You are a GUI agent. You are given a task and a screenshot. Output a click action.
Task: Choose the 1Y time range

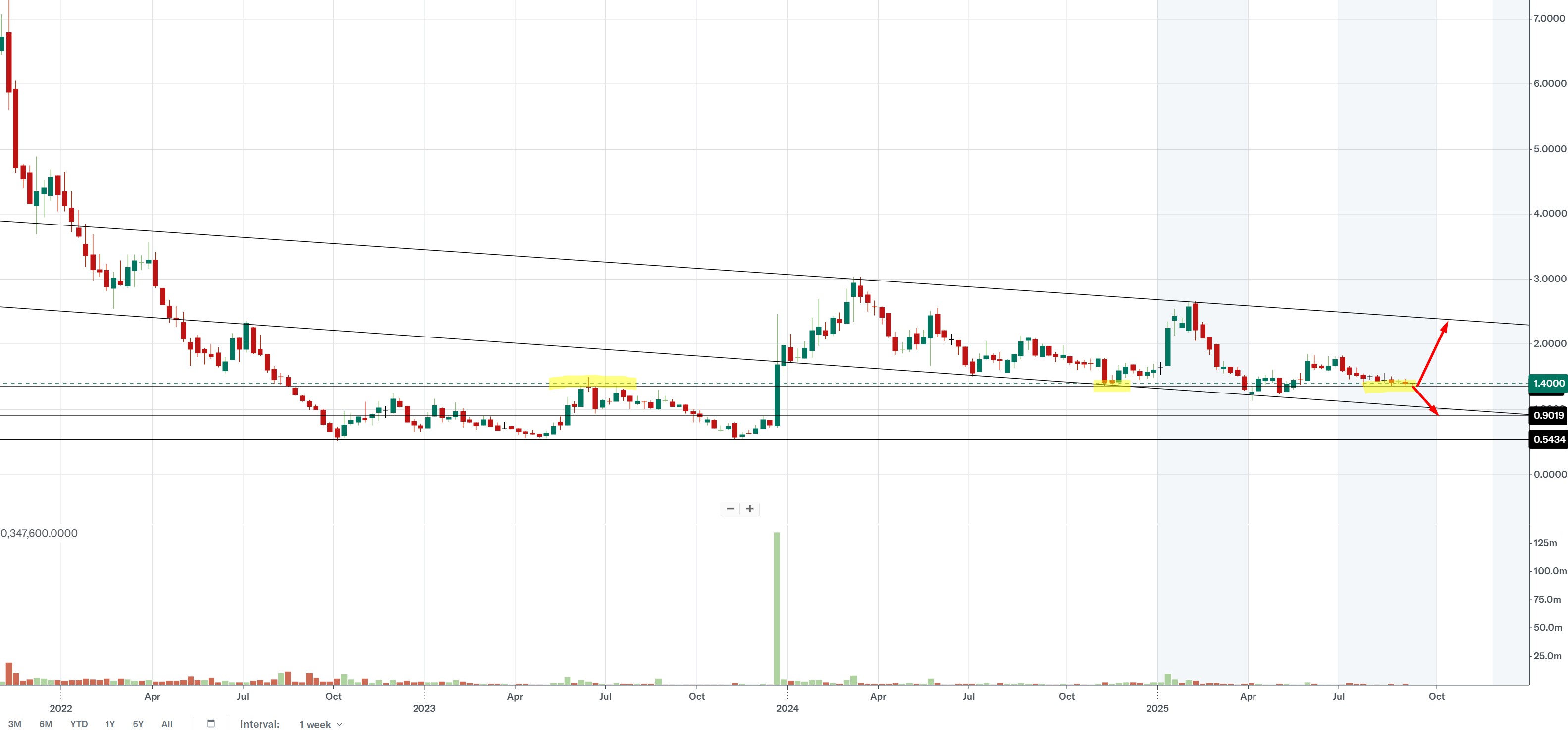tap(110, 724)
